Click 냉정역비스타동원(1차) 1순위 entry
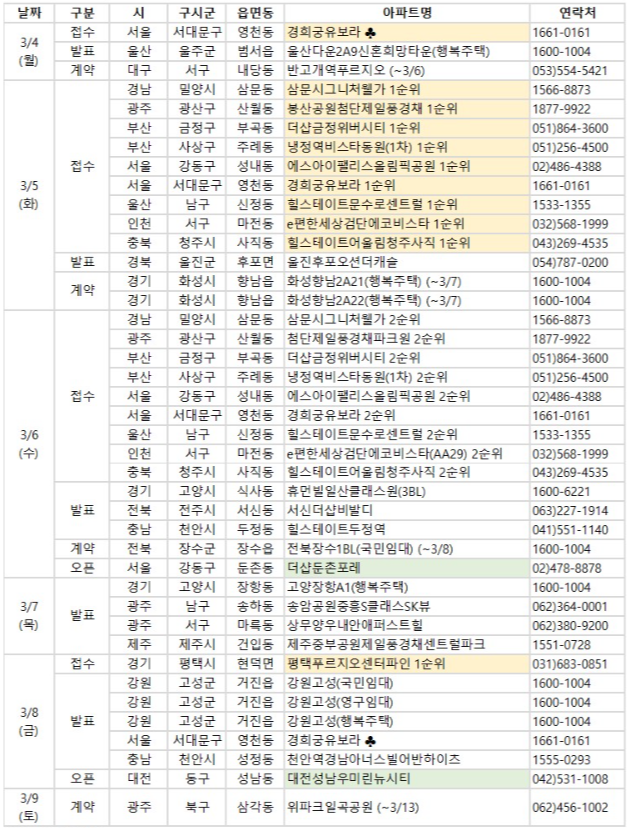Viewport: 628px width, 828px height. tap(367, 147)
